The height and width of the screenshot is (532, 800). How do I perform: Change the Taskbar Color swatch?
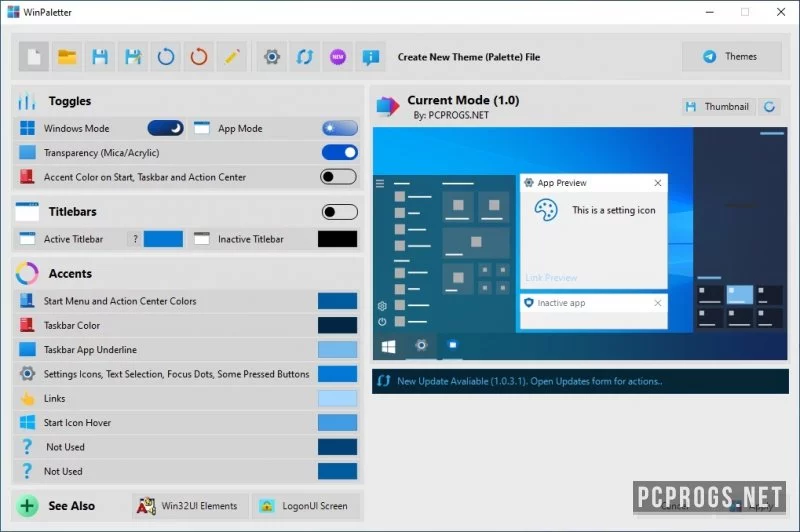[x=337, y=325]
